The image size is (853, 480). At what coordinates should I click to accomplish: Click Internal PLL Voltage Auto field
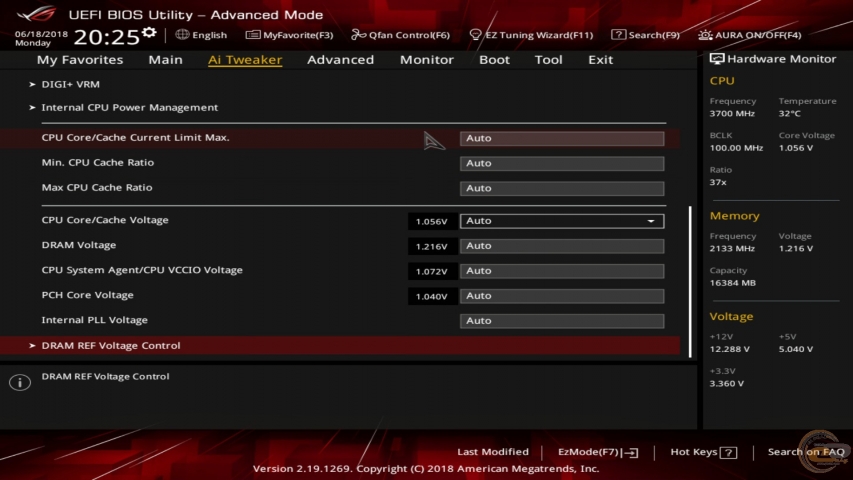pyautogui.click(x=562, y=321)
